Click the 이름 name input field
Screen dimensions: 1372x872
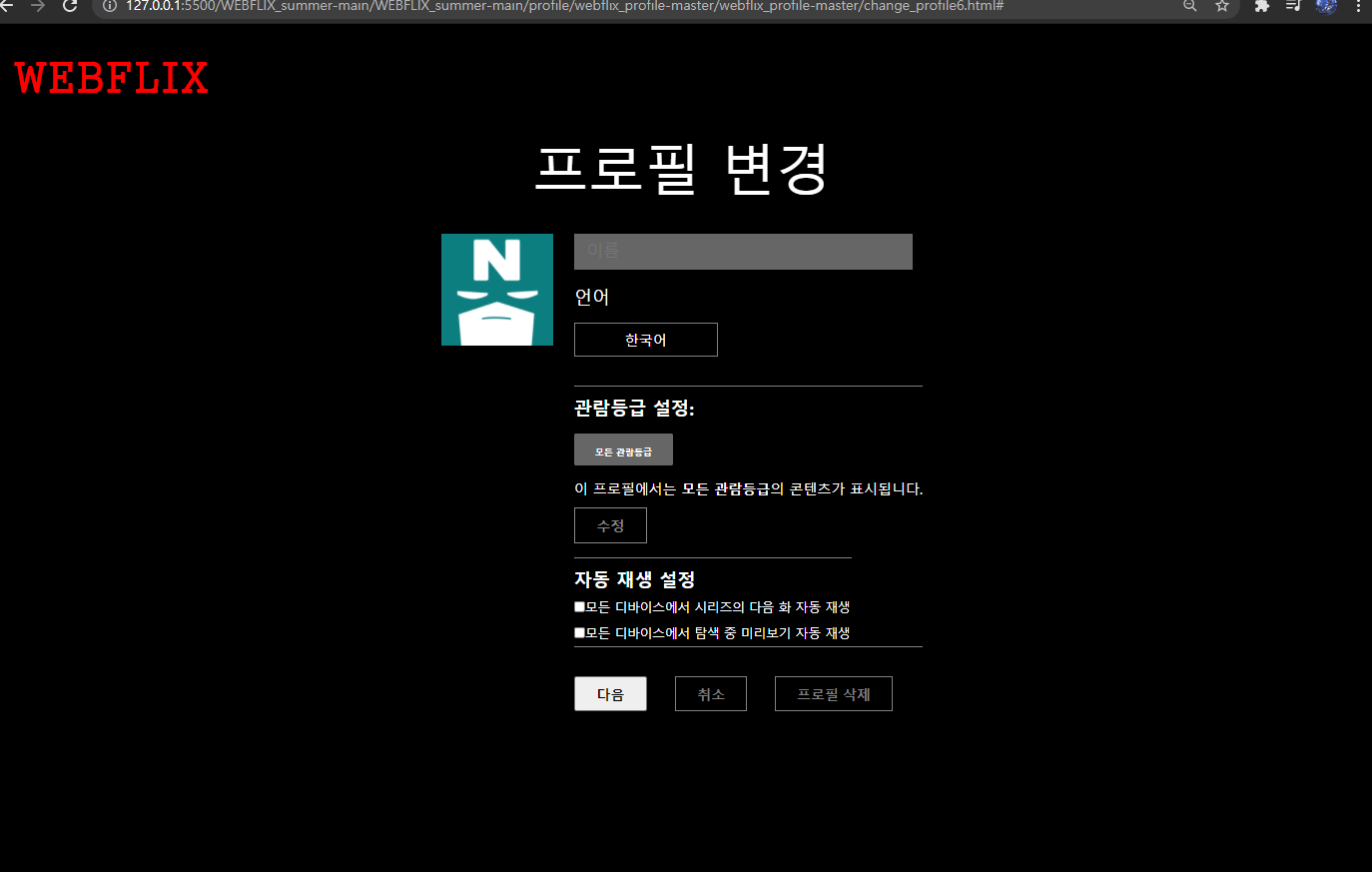point(743,251)
